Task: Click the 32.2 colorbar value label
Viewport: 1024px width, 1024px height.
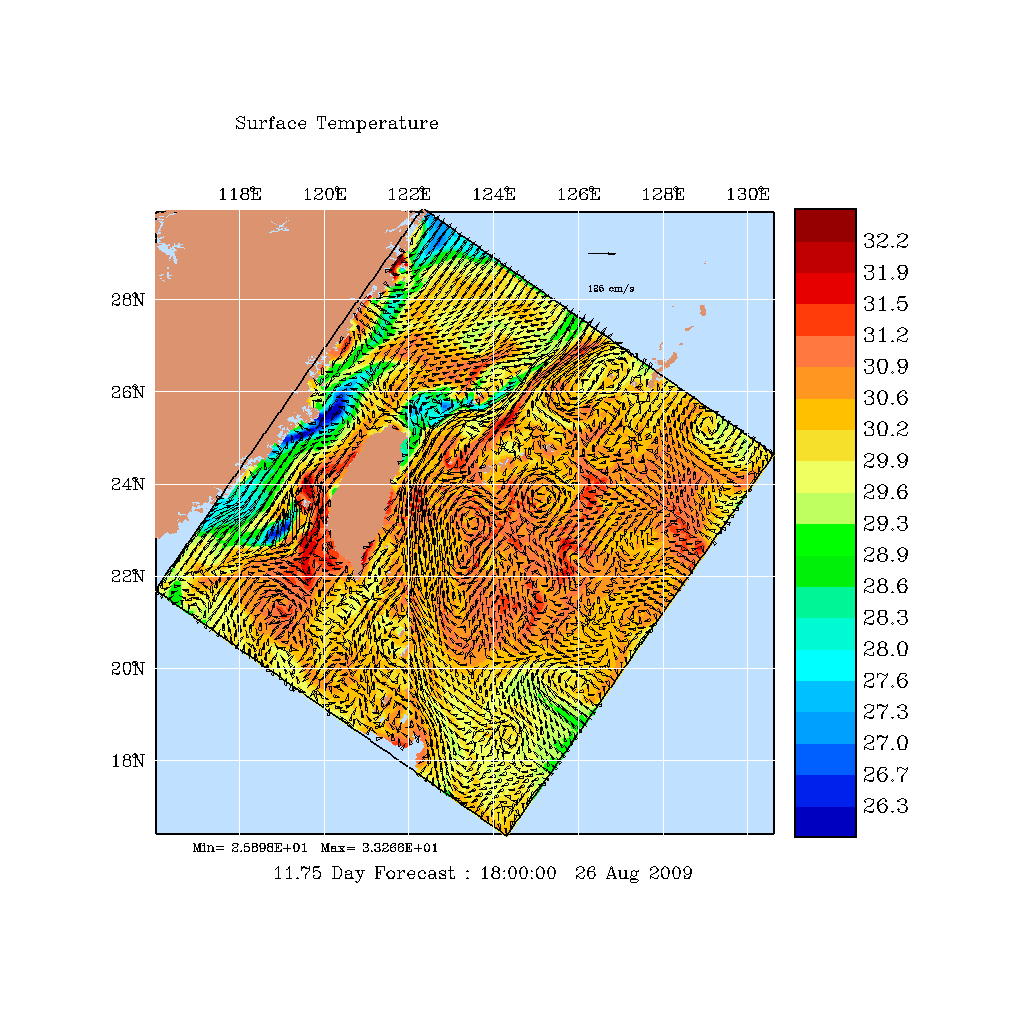Action: tap(885, 241)
